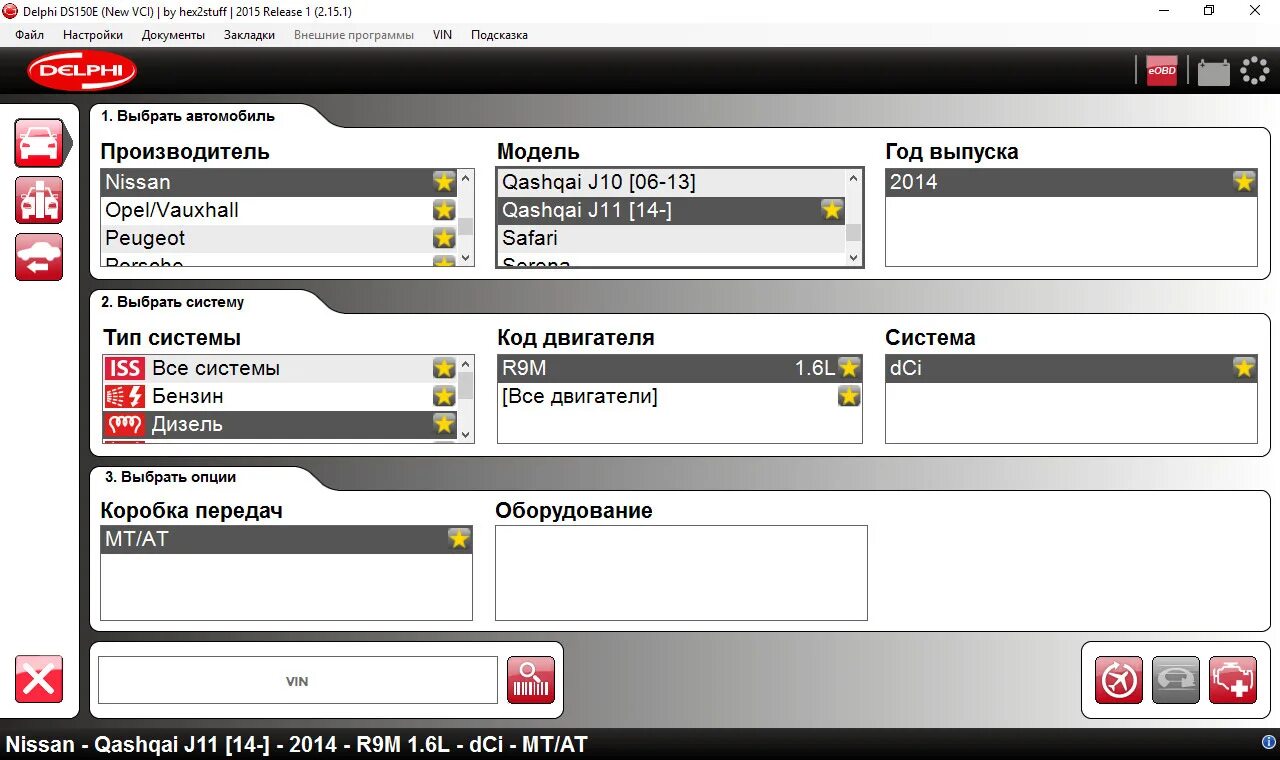Click the glow plug icon beside Дизель
The image size is (1280, 760).
coord(125,424)
